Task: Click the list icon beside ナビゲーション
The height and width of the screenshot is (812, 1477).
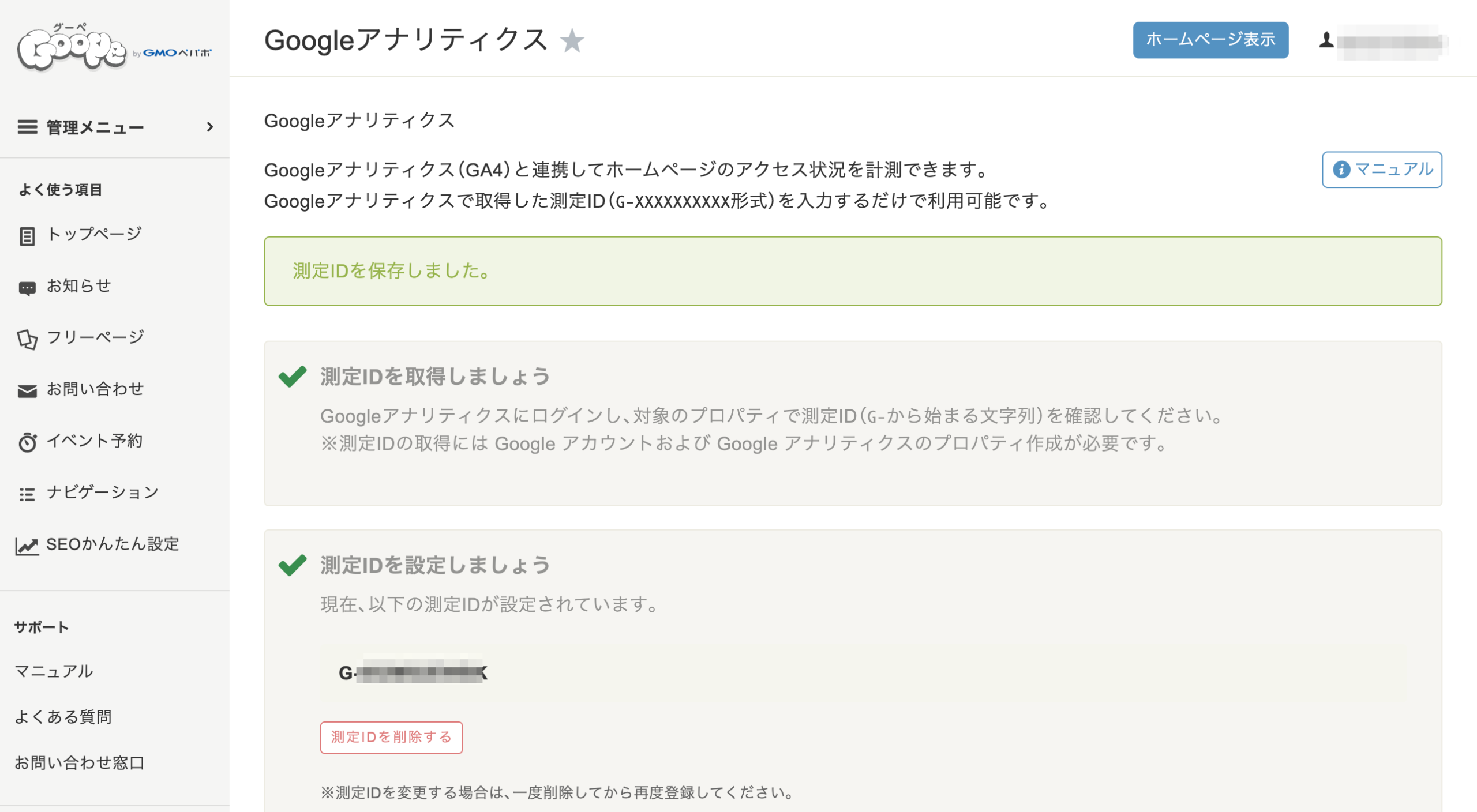Action: (x=27, y=494)
